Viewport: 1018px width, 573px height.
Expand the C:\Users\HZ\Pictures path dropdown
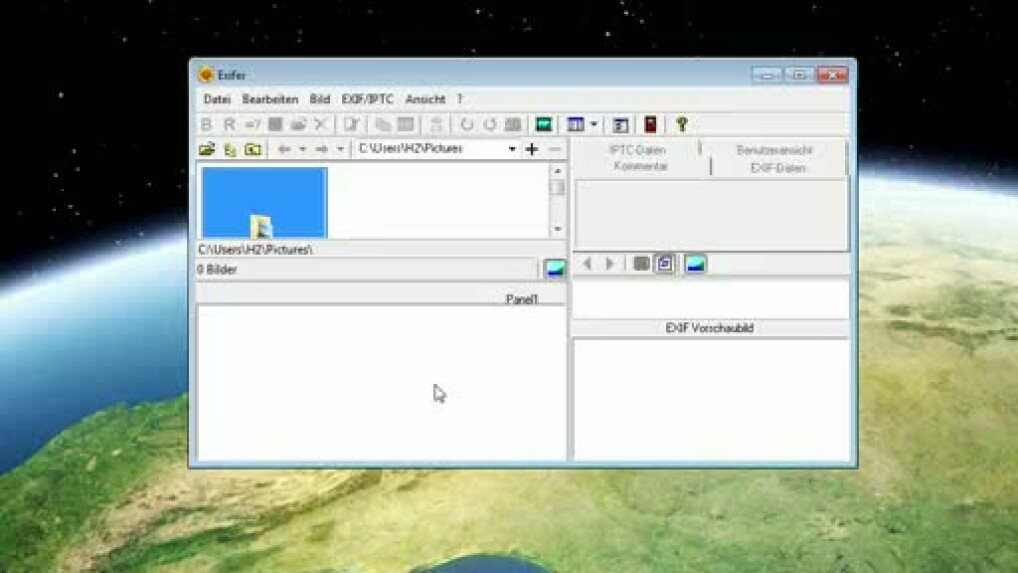pyautogui.click(x=512, y=149)
